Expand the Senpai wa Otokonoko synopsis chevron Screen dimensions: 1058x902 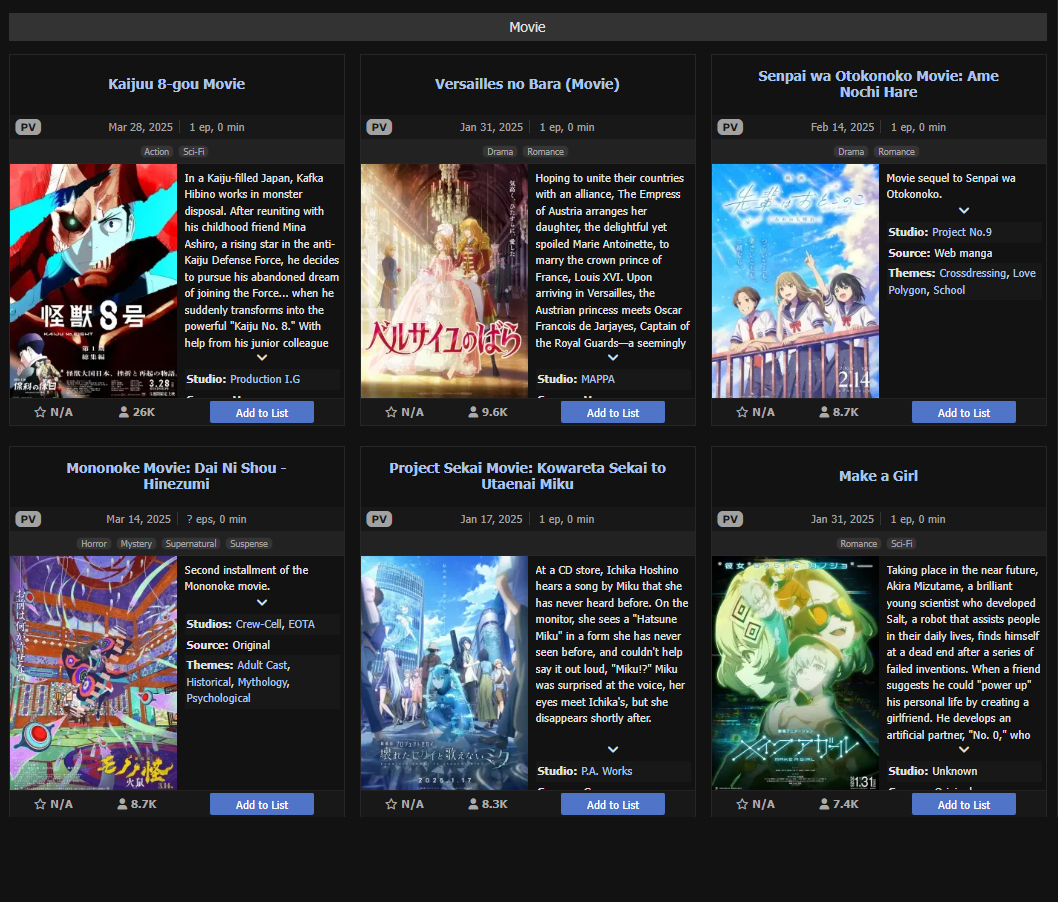coord(964,210)
